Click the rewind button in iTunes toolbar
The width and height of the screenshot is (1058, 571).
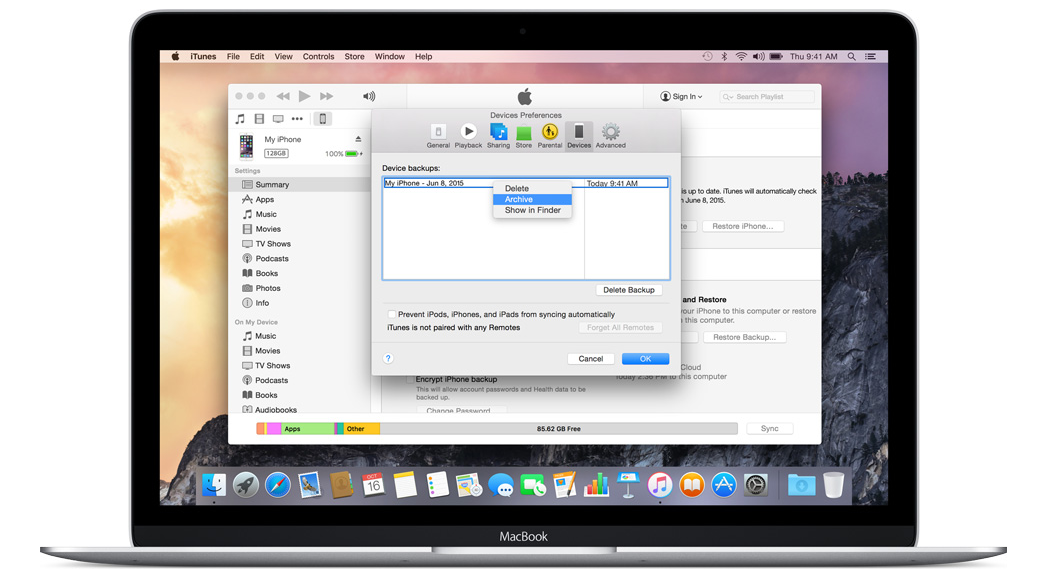(283, 97)
